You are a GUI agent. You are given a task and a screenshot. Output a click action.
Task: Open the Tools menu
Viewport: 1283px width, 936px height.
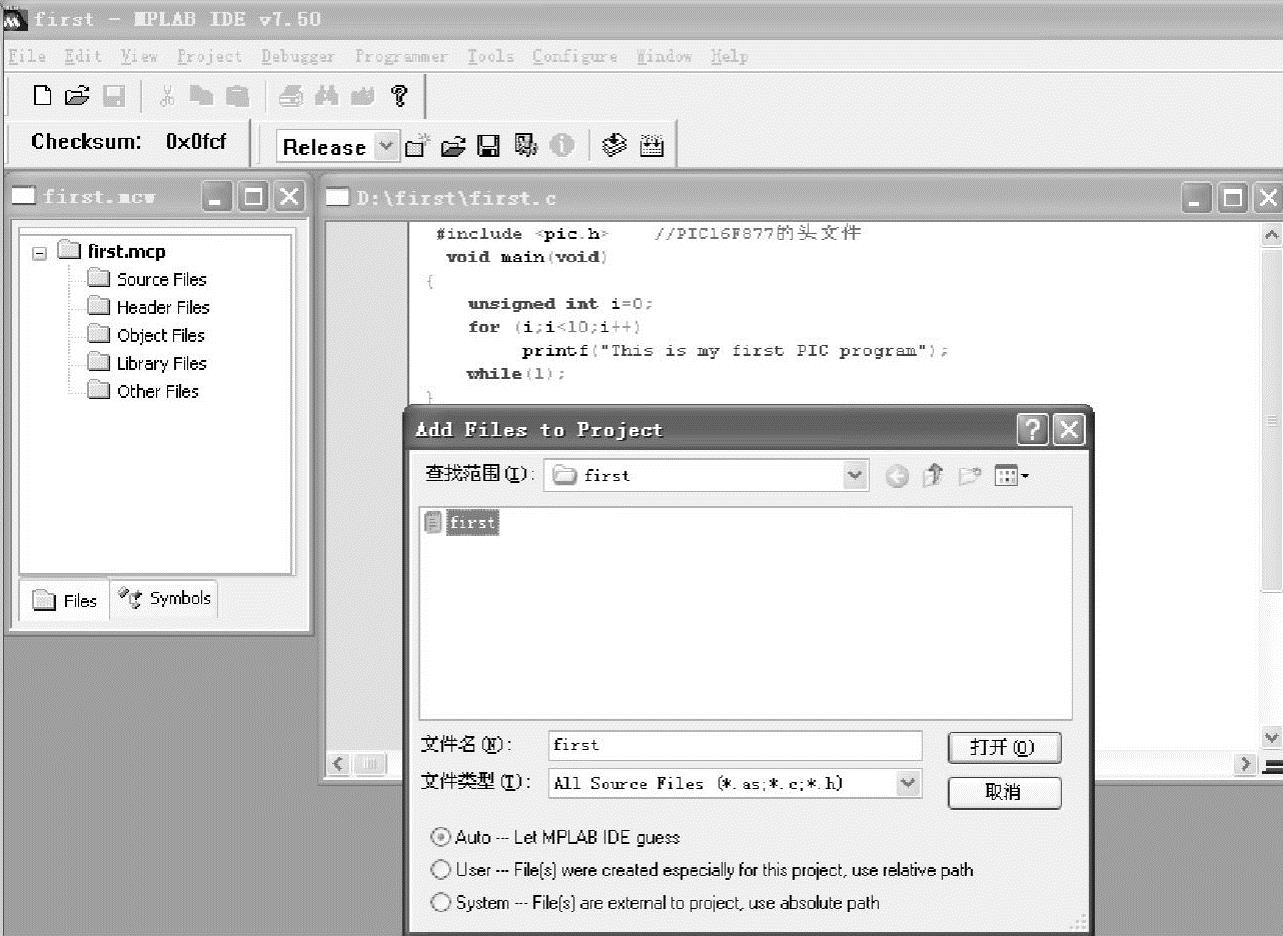(490, 56)
